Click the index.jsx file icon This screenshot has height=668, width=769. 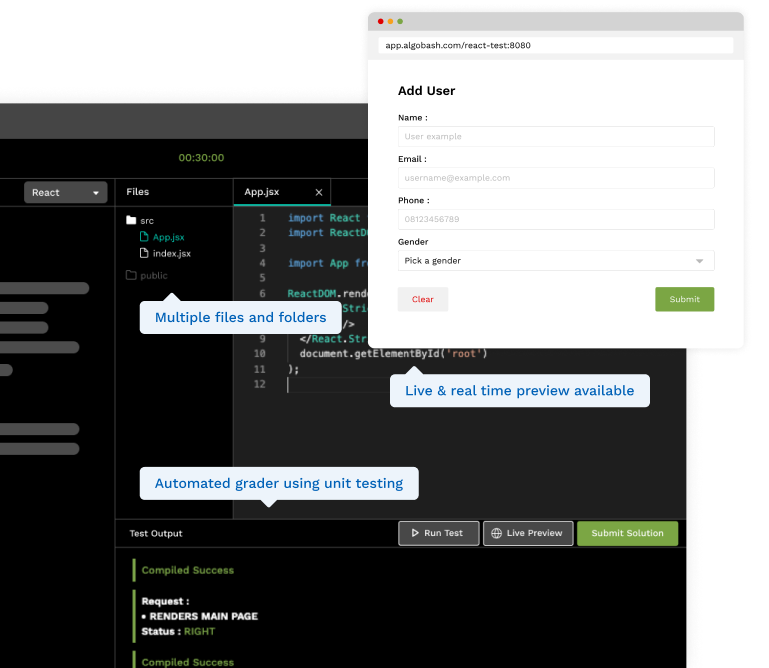click(x=144, y=254)
